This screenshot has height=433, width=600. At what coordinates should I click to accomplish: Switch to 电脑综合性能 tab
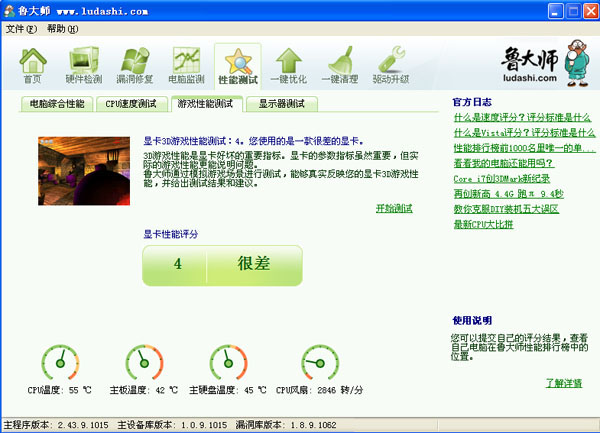[57, 104]
